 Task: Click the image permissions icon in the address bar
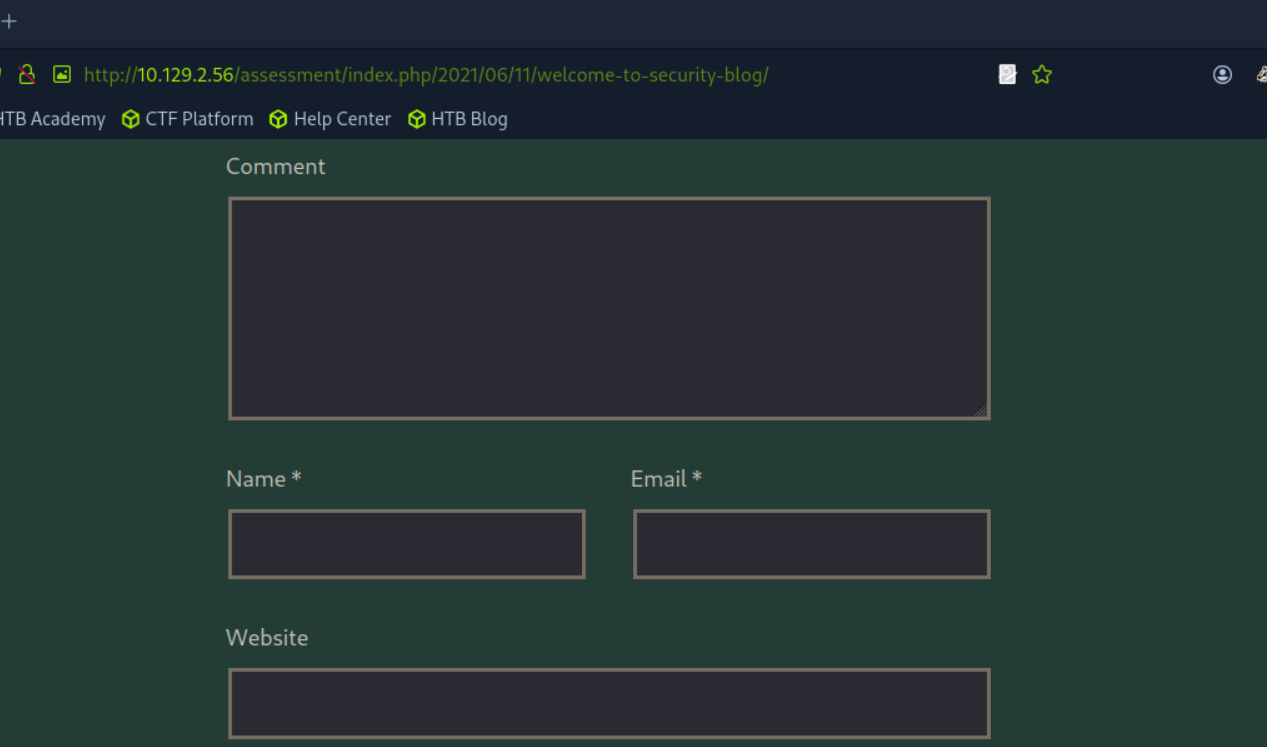pos(62,74)
